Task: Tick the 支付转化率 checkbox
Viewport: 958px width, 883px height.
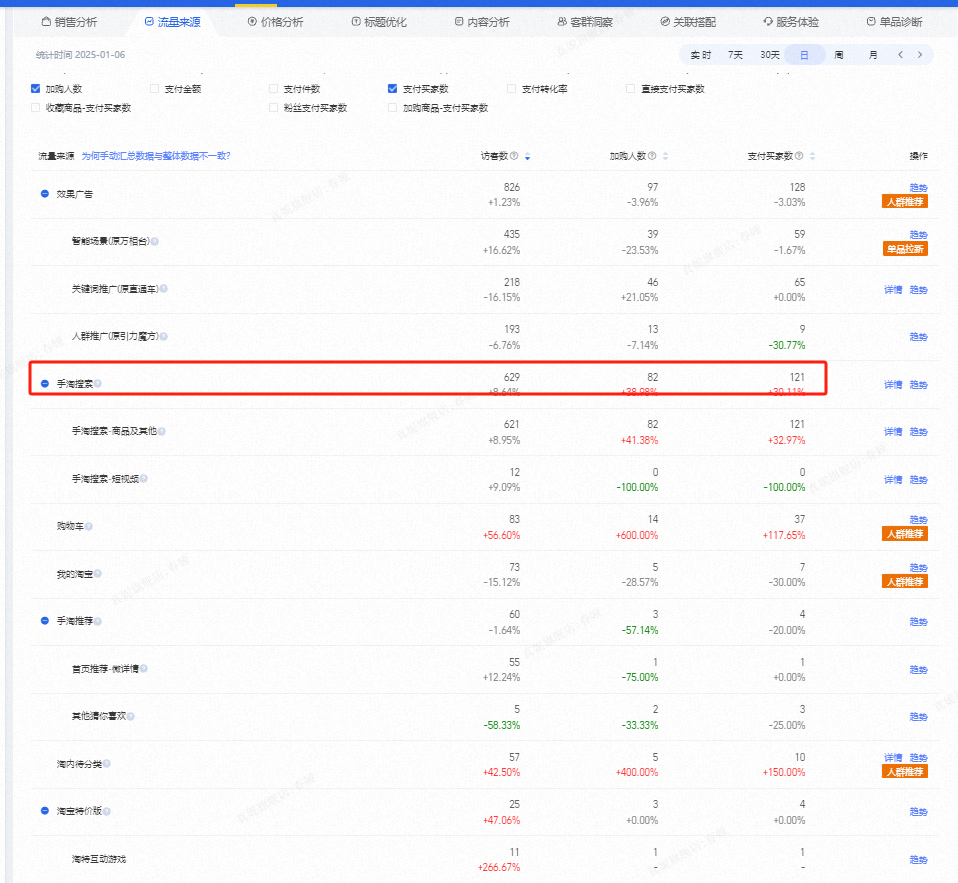Action: pyautogui.click(x=512, y=89)
